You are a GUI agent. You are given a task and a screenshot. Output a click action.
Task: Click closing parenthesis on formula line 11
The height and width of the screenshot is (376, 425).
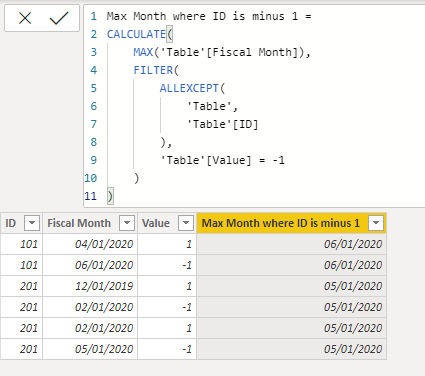click(x=110, y=196)
